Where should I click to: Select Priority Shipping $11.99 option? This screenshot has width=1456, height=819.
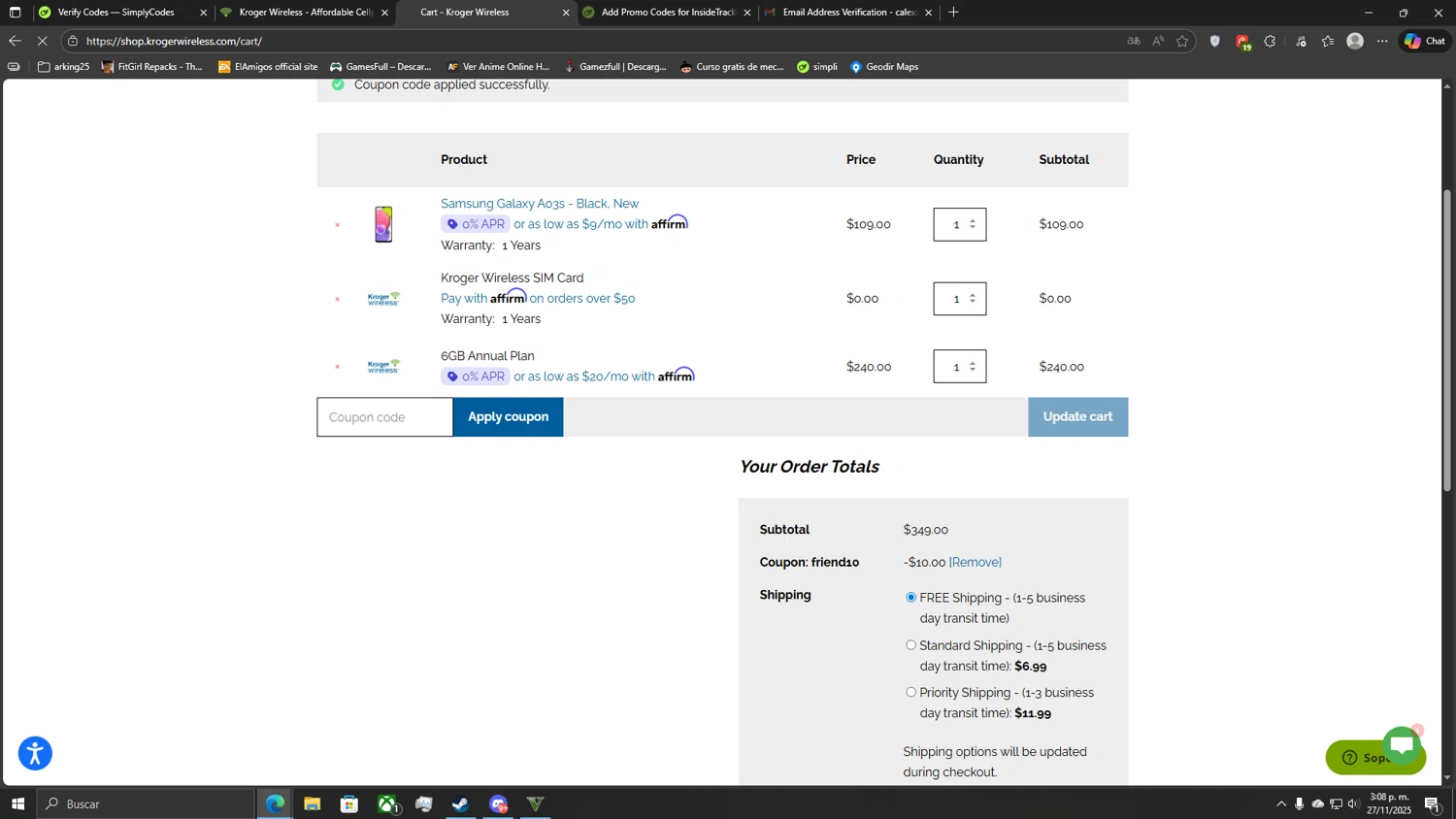pos(910,692)
